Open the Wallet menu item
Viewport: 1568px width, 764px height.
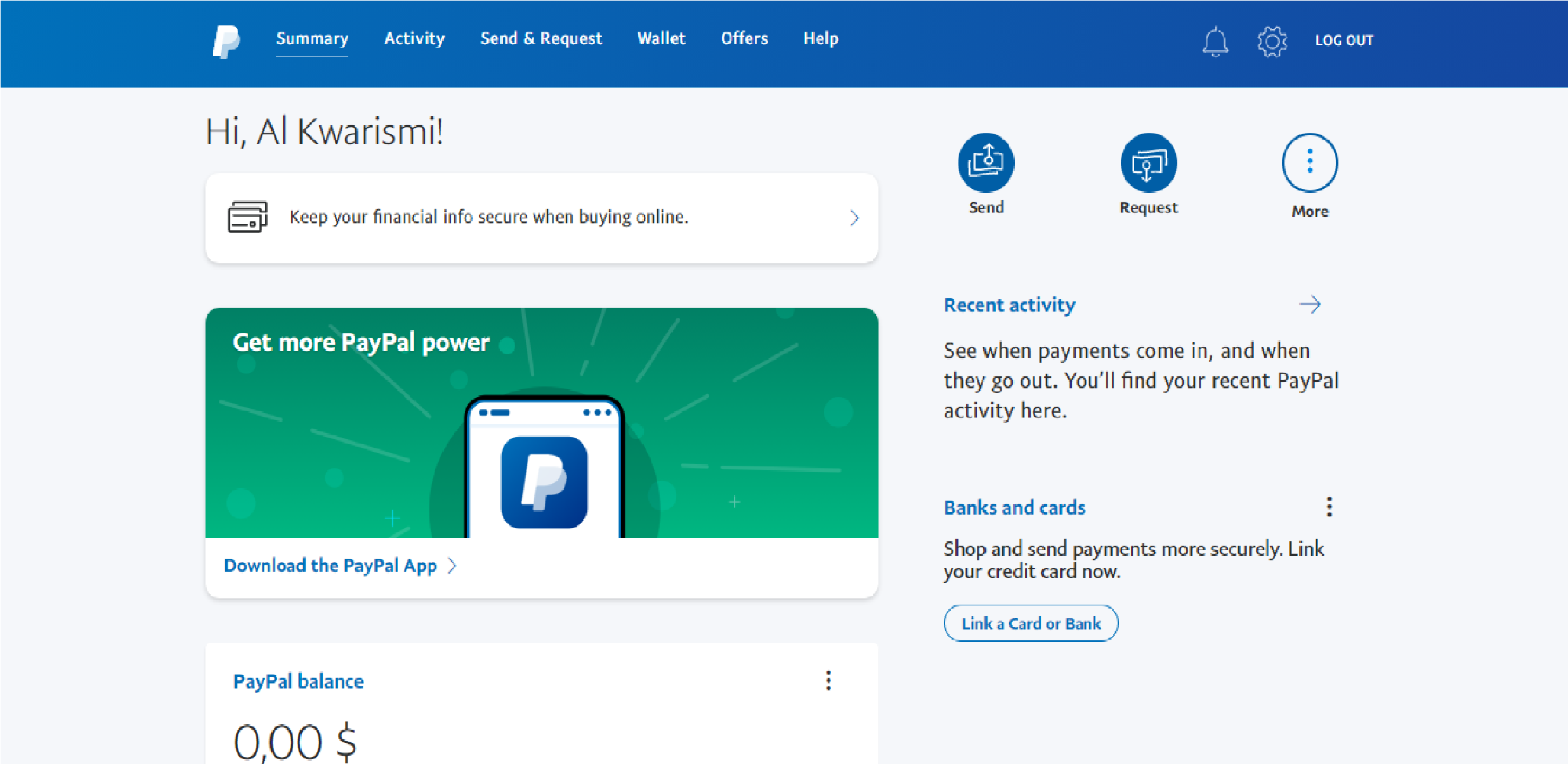click(x=661, y=39)
